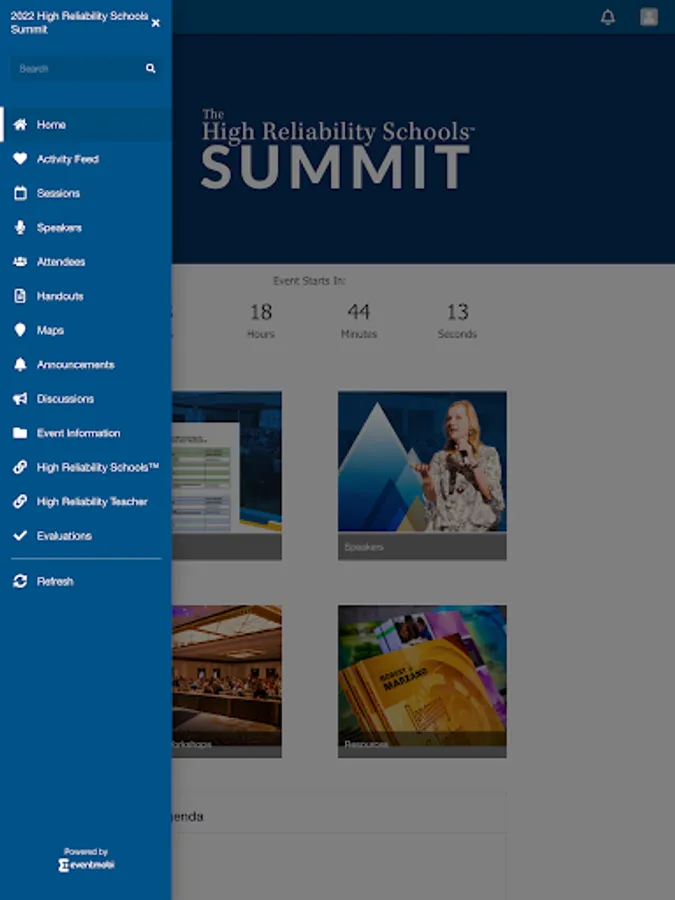Click the Maps pin icon
The height and width of the screenshot is (900, 675).
(20, 330)
